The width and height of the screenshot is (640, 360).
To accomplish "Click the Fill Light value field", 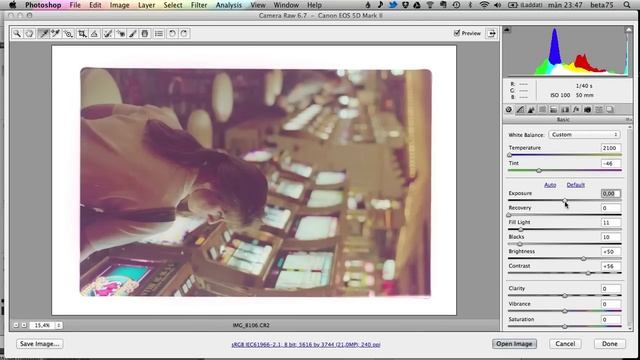I will coord(611,222).
